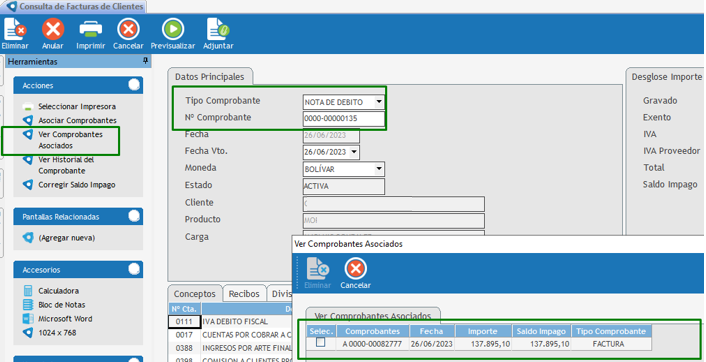The height and width of the screenshot is (362, 706).
Task: Click the A 0000-00082777 comprobante cell
Action: pos(372,344)
